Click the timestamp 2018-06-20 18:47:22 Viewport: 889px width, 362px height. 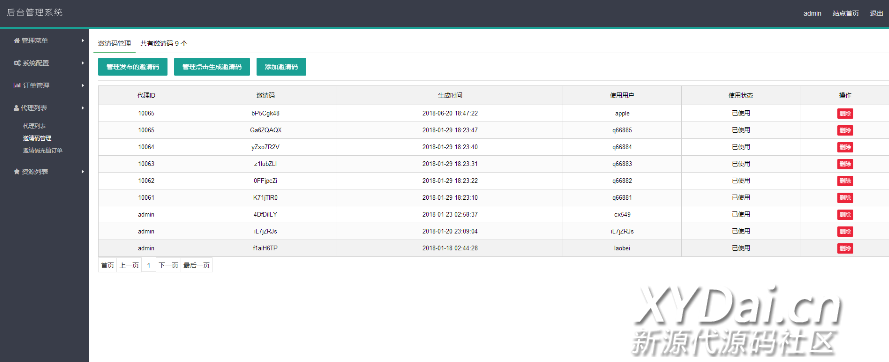tap(450, 113)
